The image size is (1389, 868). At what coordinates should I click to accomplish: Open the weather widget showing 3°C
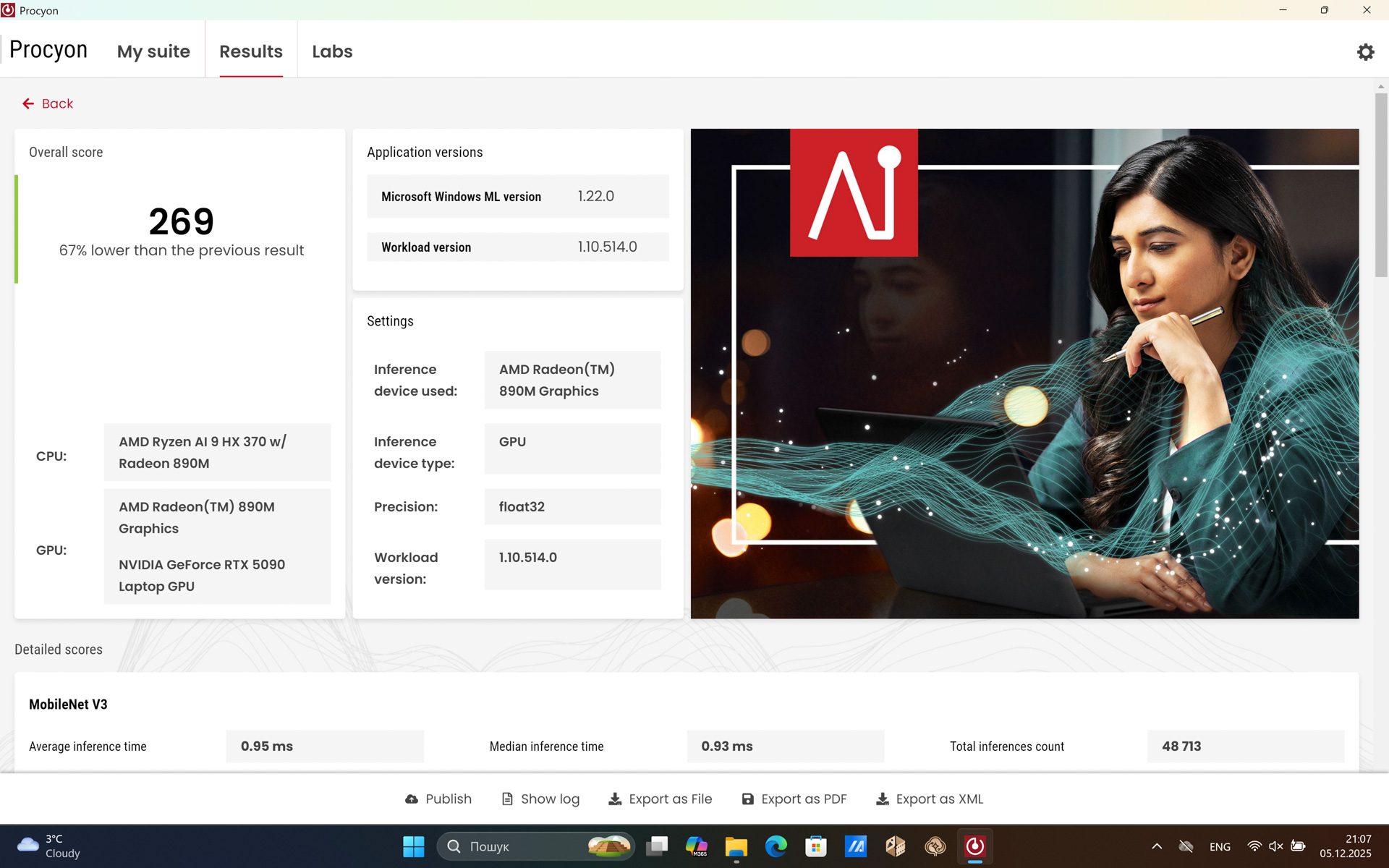click(49, 846)
